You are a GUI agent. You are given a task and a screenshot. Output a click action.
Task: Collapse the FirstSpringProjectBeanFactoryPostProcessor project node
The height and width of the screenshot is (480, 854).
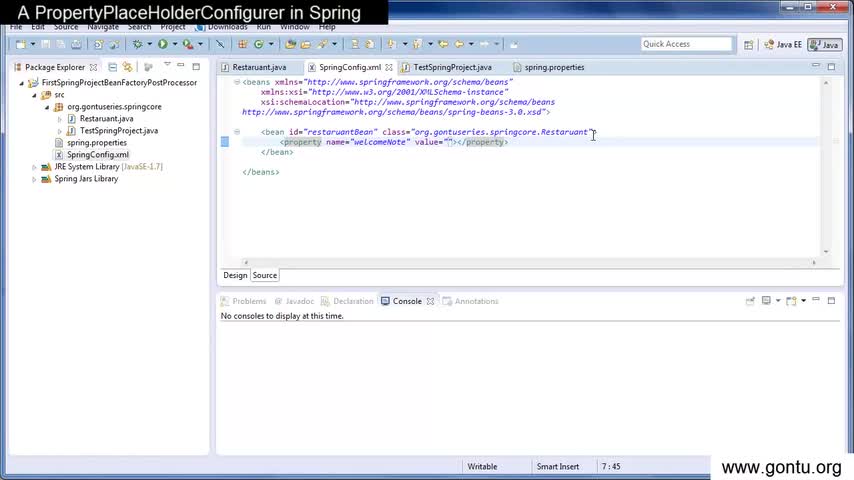22,83
